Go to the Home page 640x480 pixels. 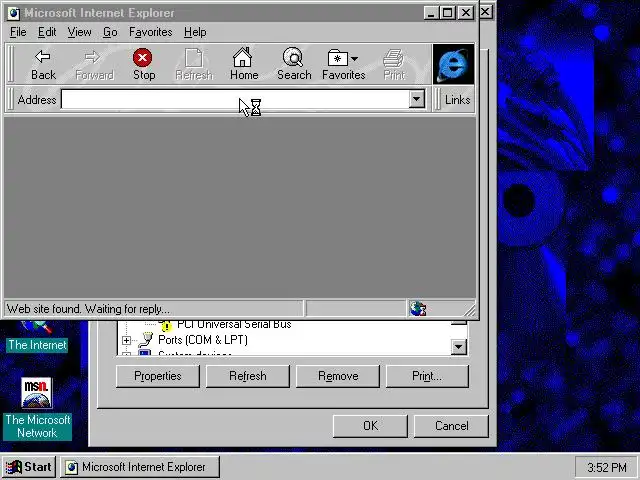(x=244, y=64)
